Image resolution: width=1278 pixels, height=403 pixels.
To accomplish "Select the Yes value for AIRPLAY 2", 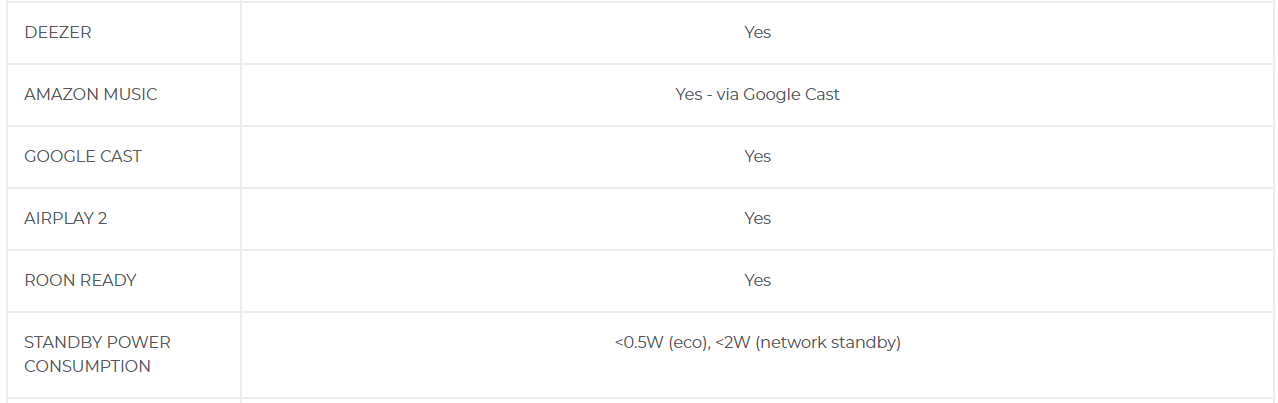I will coord(757,218).
